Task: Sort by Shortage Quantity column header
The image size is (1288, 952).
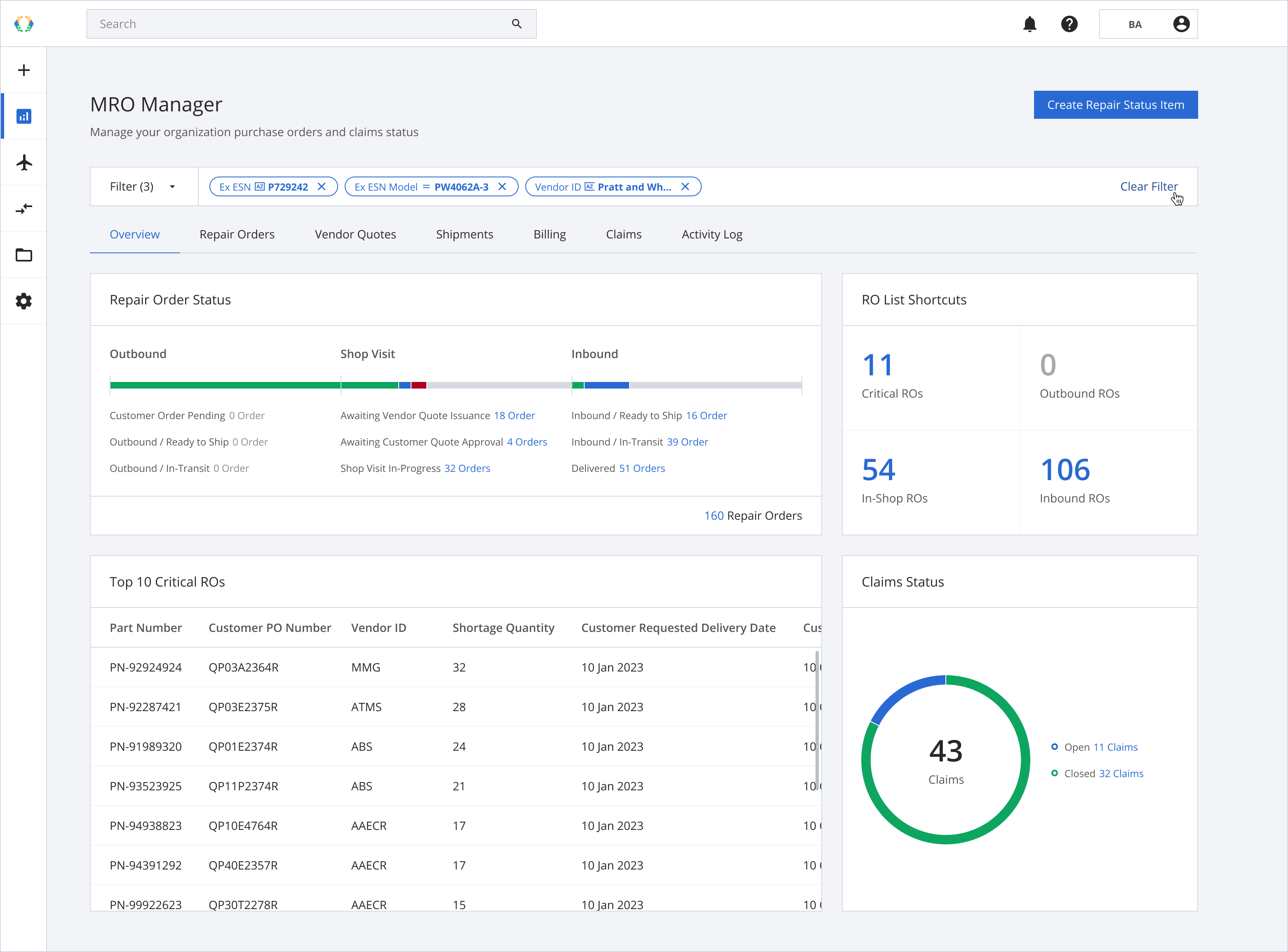Action: [x=503, y=627]
